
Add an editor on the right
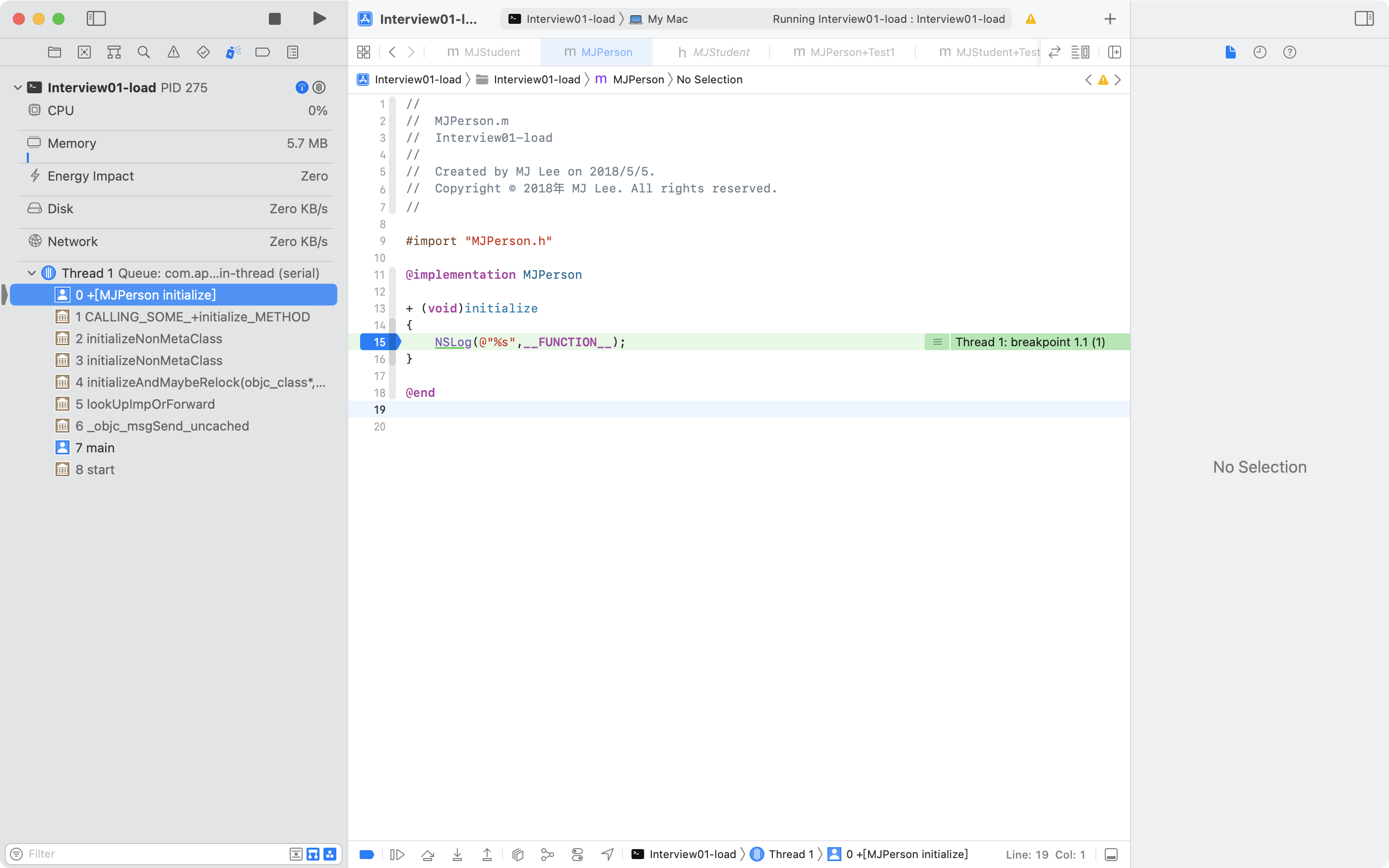coord(1115,52)
